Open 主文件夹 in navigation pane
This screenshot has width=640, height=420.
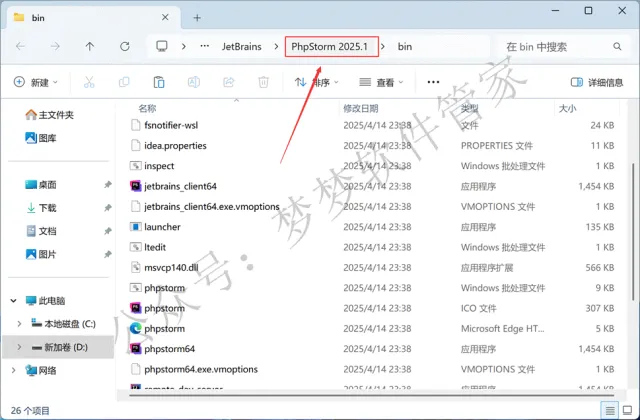coord(49,115)
